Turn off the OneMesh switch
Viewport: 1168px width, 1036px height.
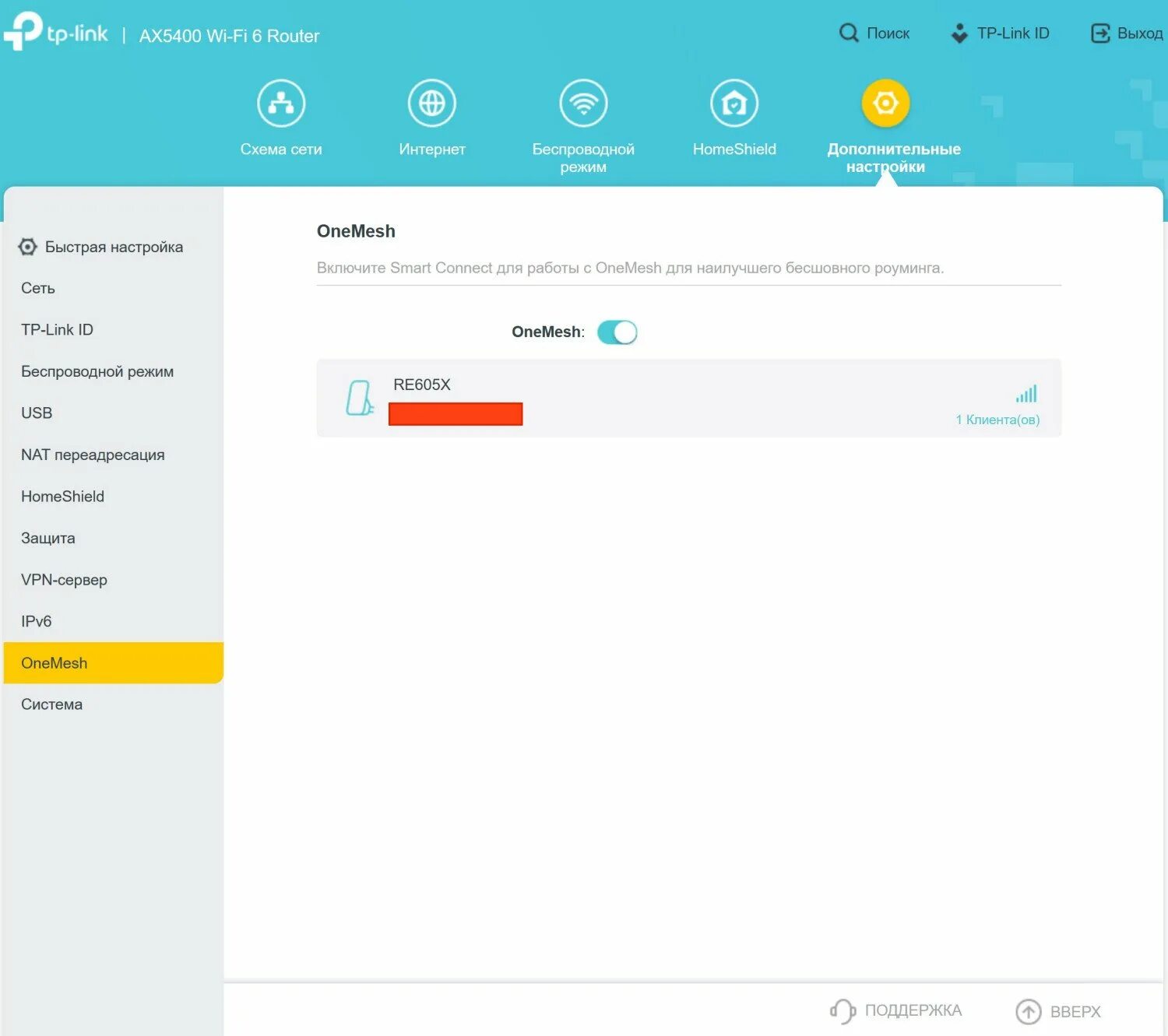click(x=617, y=332)
